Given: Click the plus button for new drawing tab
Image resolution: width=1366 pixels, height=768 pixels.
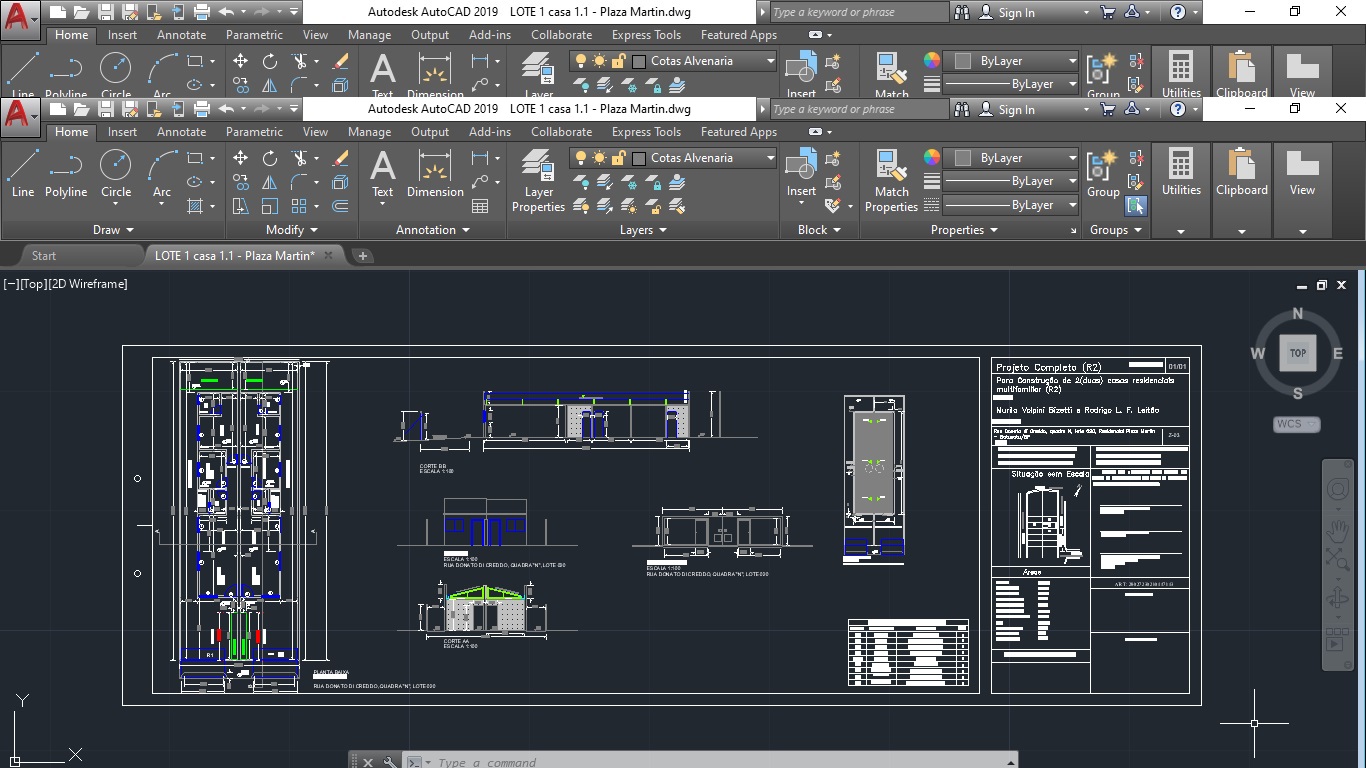Looking at the screenshot, I should 363,256.
